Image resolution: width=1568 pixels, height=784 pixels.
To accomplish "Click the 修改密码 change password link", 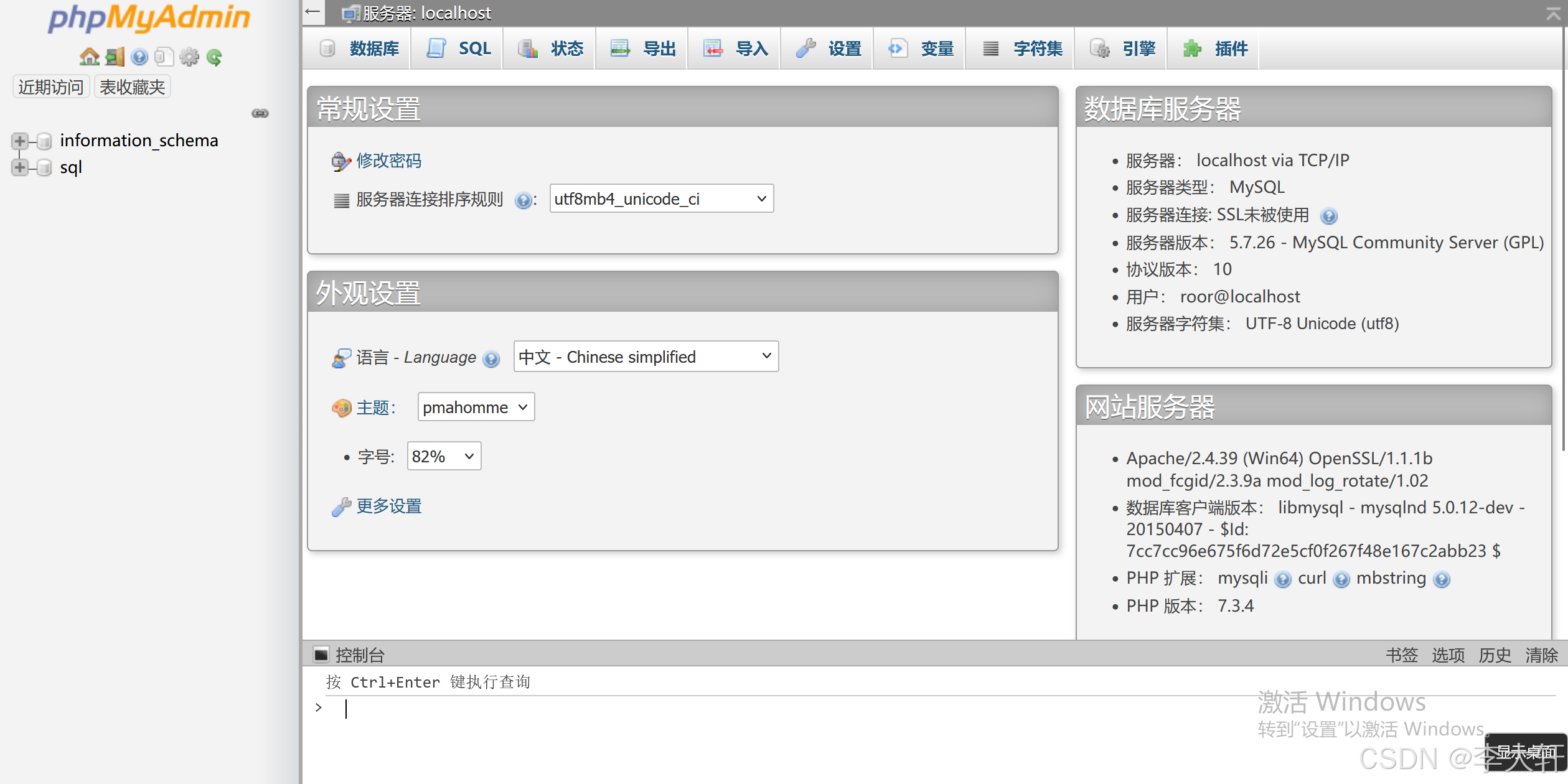I will click(x=388, y=161).
